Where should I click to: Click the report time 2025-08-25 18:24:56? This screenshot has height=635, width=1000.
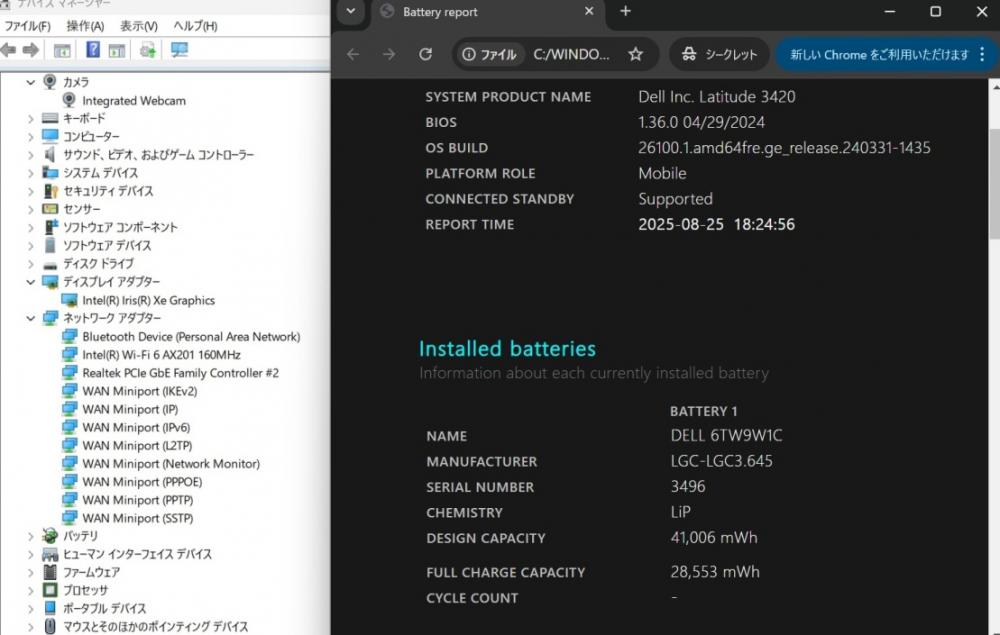pyautogui.click(x=716, y=224)
